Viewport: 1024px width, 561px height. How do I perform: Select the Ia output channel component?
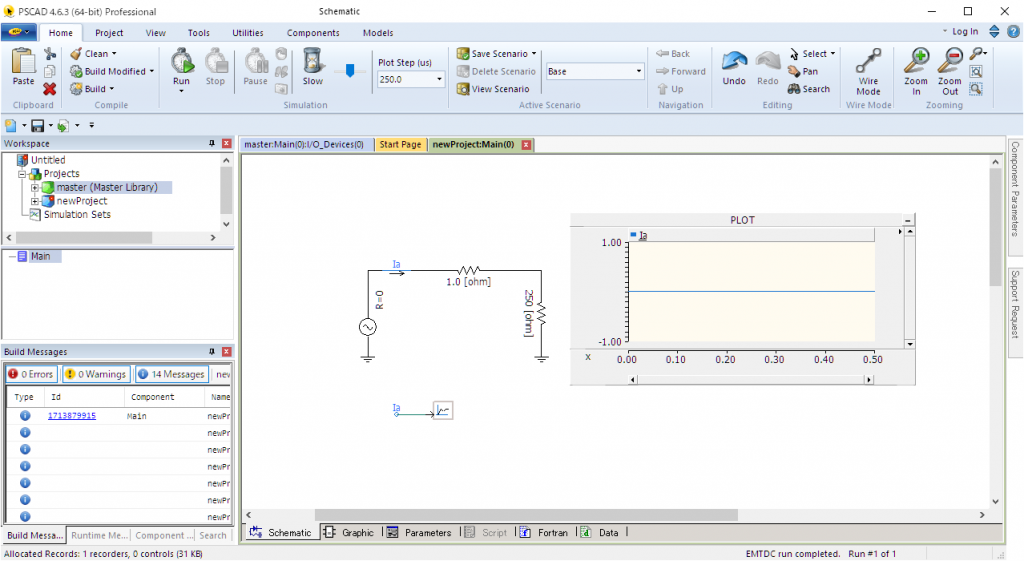pos(443,411)
